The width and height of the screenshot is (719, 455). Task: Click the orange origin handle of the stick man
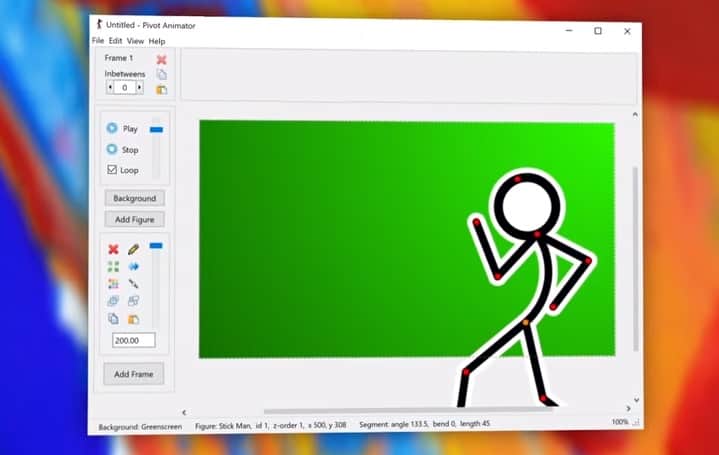click(x=525, y=323)
